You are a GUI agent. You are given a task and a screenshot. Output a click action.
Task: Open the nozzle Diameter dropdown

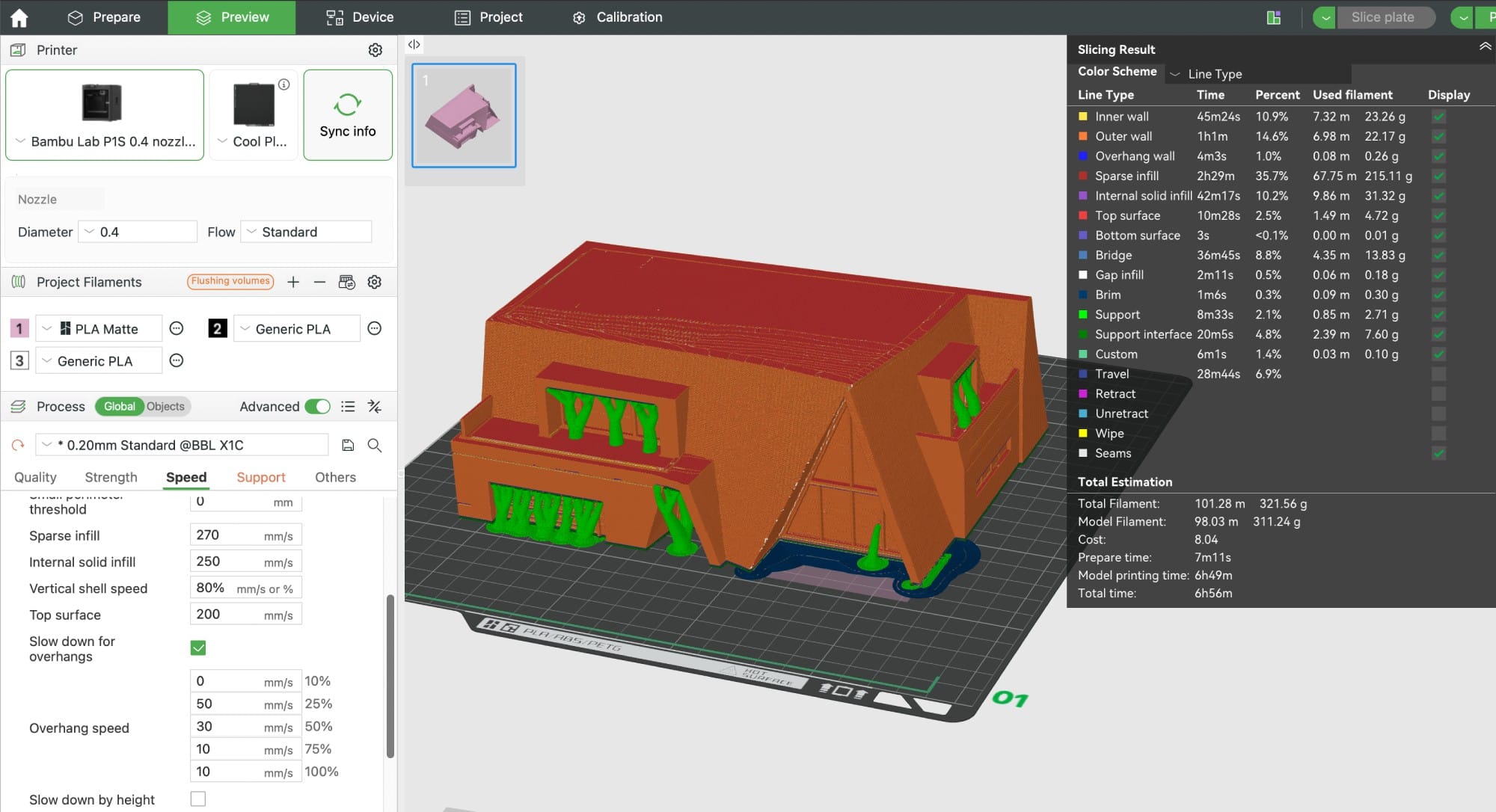(x=138, y=232)
